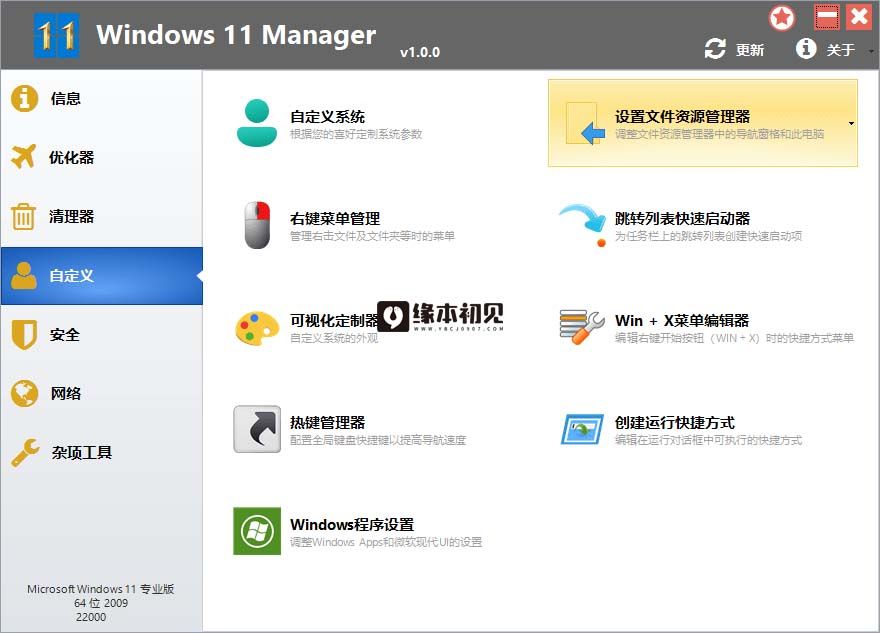The height and width of the screenshot is (633, 880).
Task: Select the 安全 sidebar tab
Action: tap(102, 335)
